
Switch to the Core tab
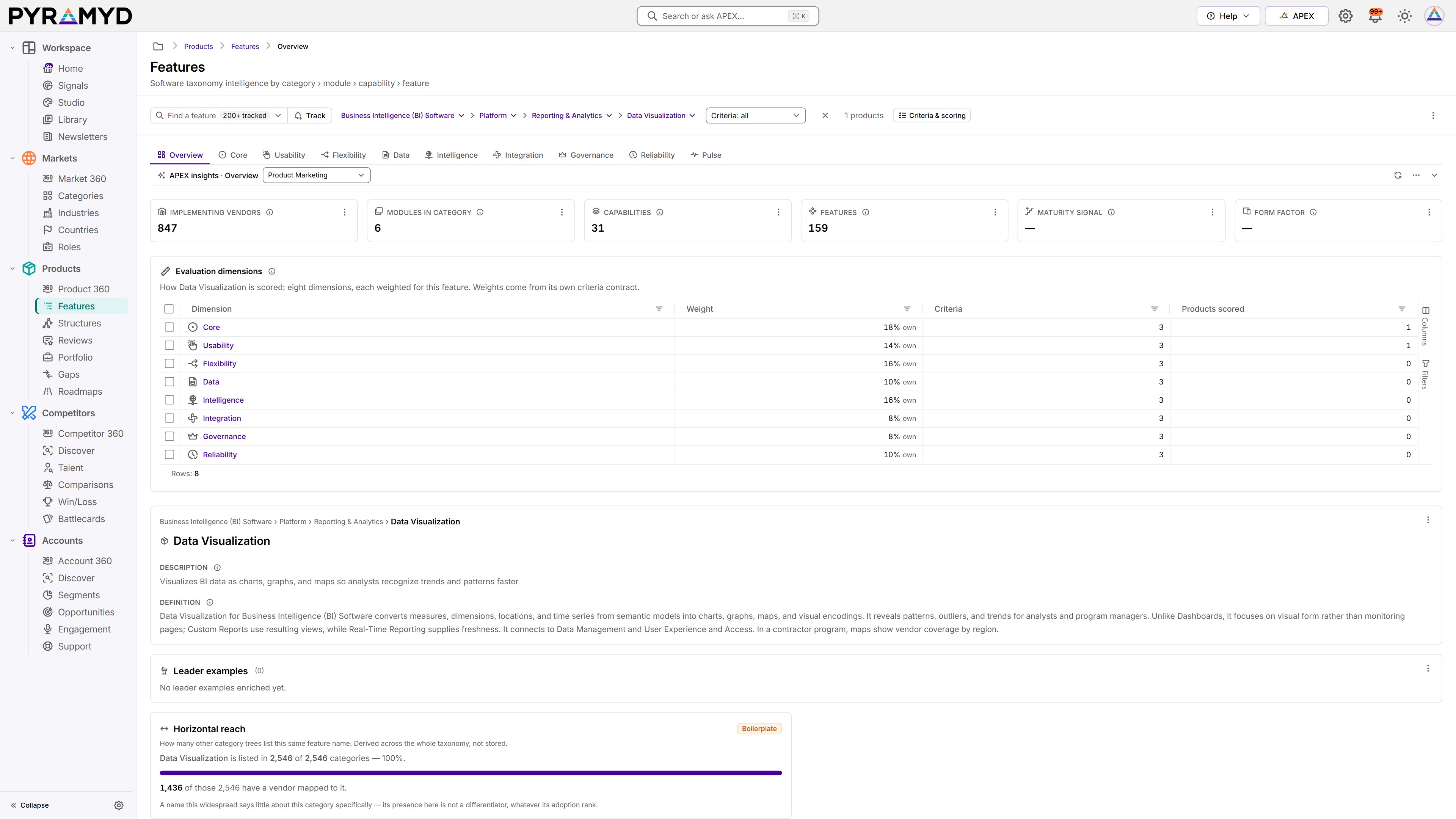(x=233, y=155)
